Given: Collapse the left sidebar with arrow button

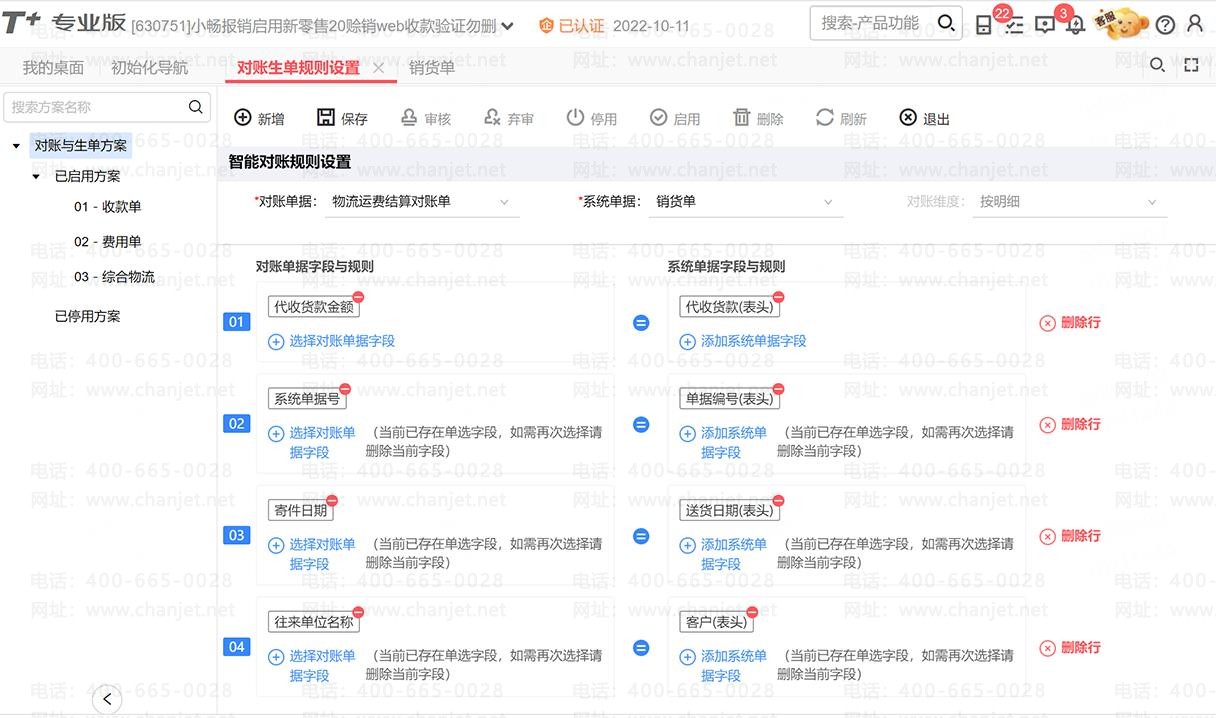Looking at the screenshot, I should coord(106,699).
